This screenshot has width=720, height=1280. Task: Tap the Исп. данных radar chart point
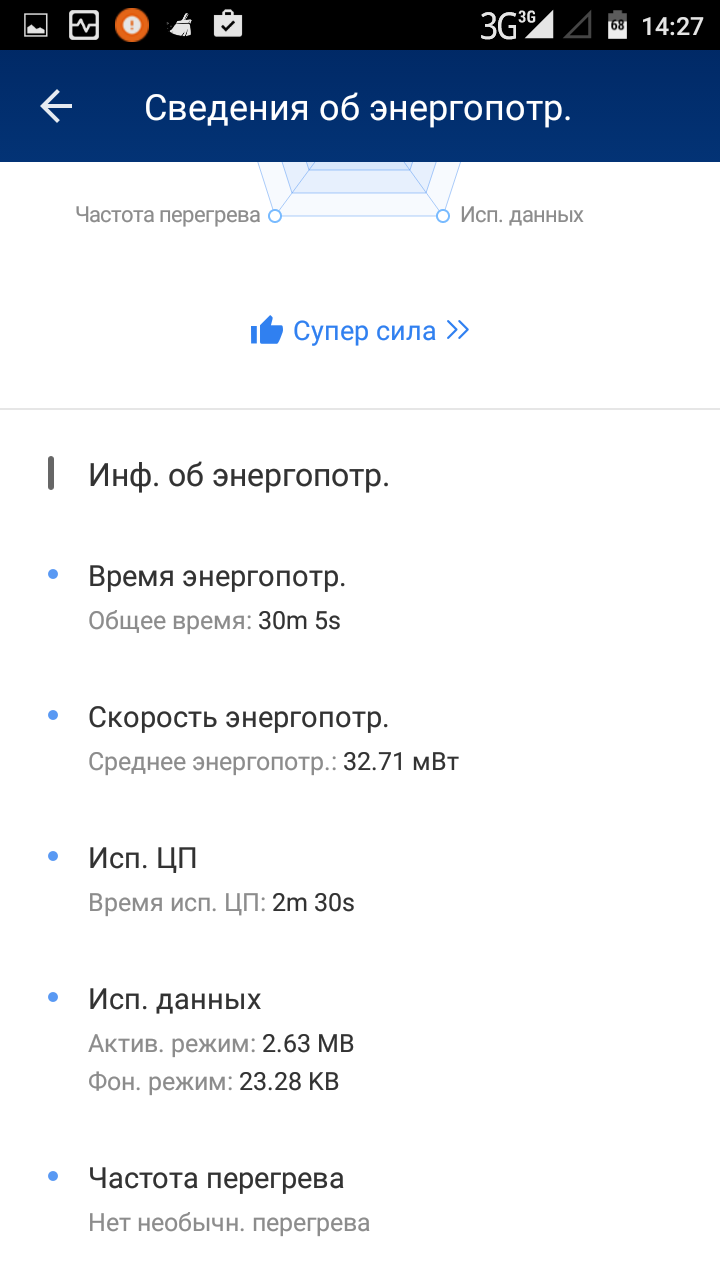444,215
